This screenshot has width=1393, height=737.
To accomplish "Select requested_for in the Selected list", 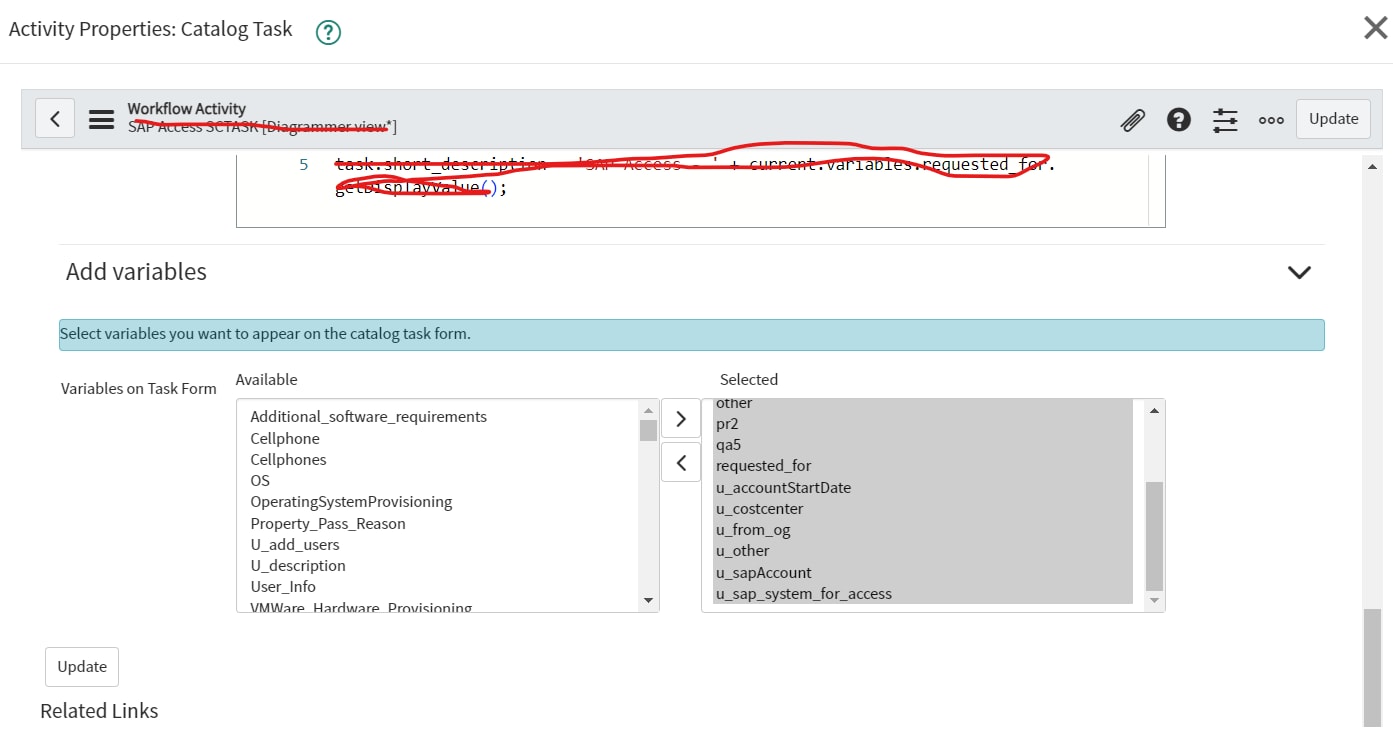I will click(763, 465).
